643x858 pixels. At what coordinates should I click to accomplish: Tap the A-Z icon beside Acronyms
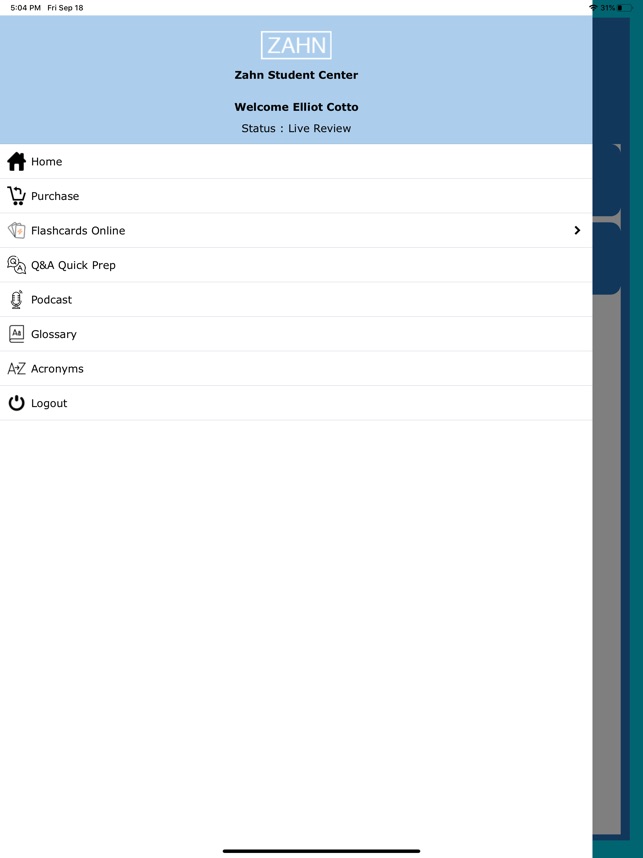16,368
